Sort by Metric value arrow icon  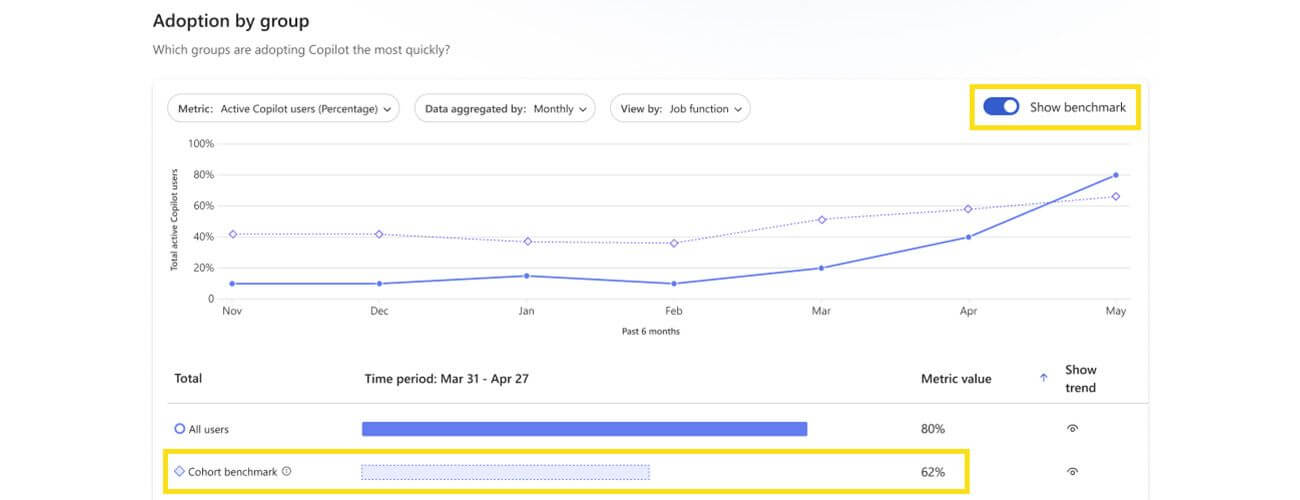1043,378
